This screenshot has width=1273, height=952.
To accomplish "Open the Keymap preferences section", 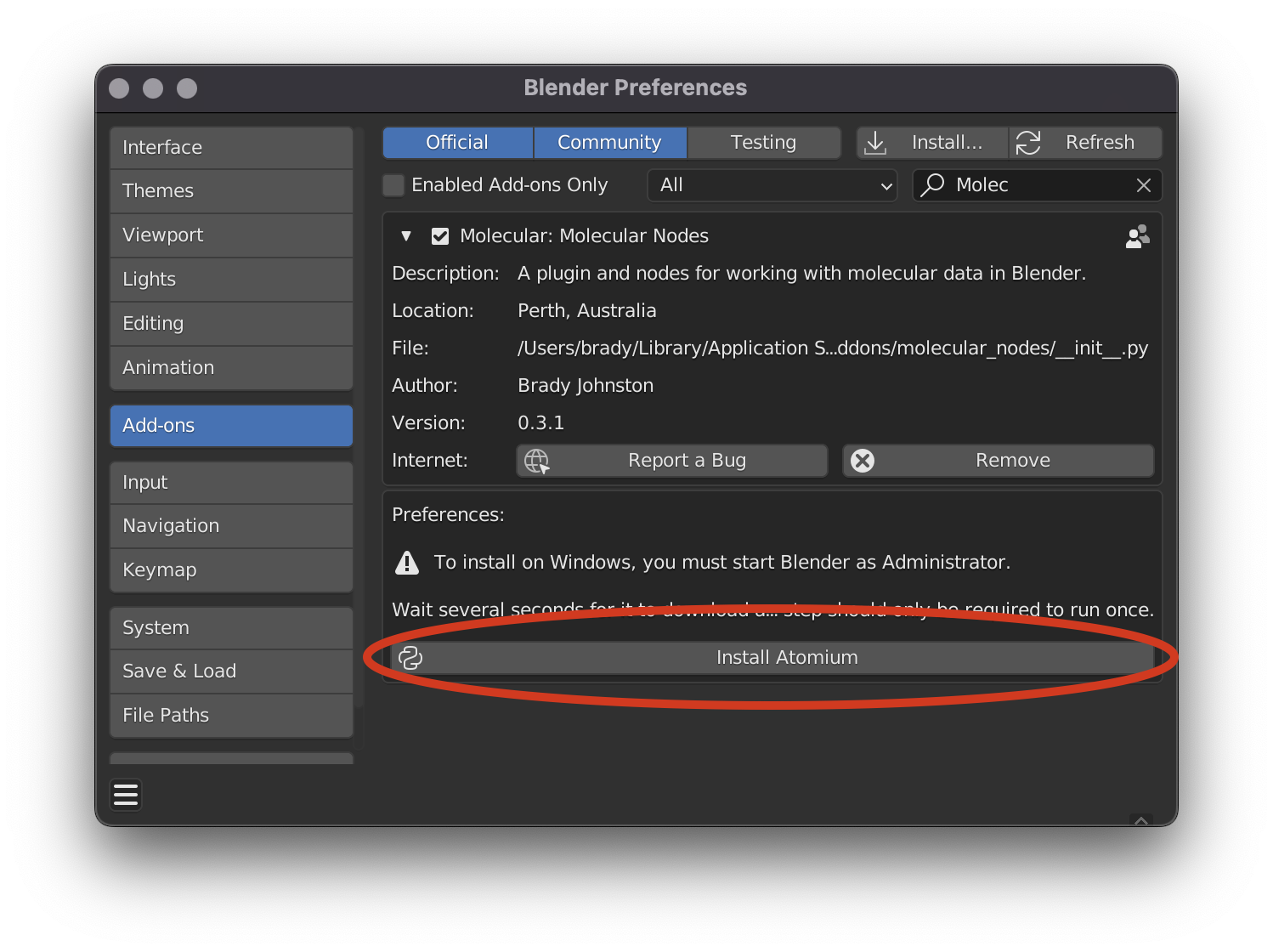I will pyautogui.click(x=231, y=570).
